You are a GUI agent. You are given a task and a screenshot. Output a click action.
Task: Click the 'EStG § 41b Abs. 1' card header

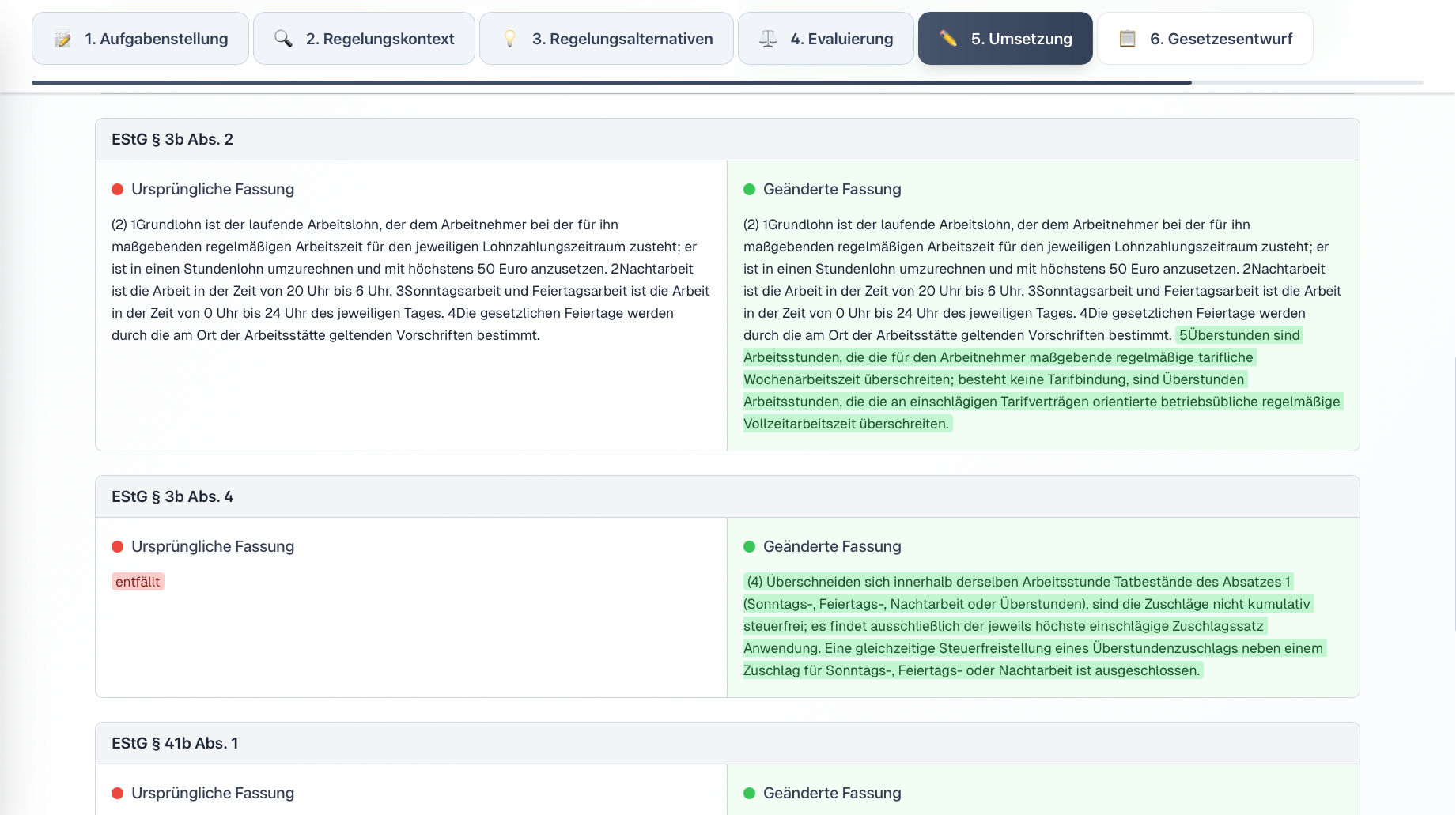(x=728, y=743)
